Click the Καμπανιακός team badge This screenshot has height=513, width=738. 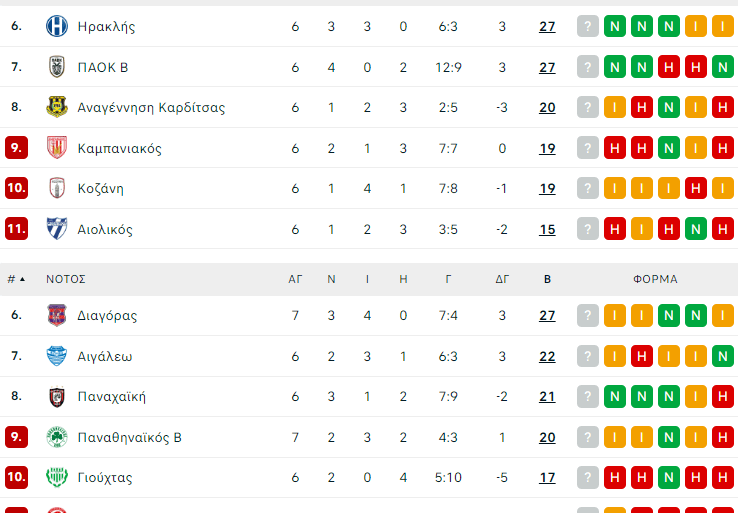[x=56, y=148]
